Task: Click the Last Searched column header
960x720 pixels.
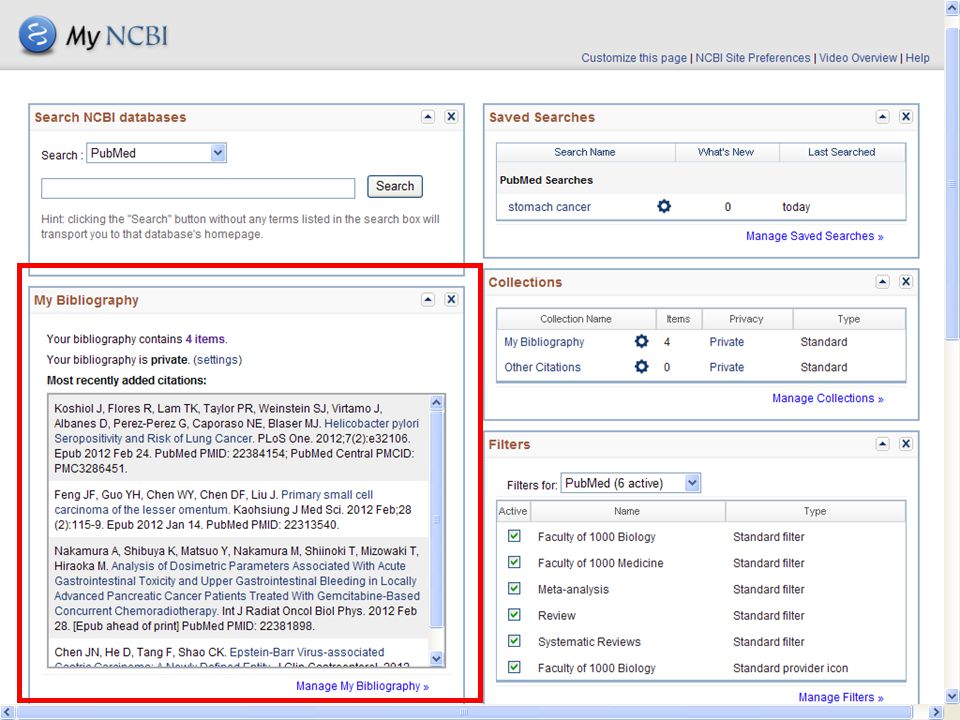Action: (x=842, y=152)
